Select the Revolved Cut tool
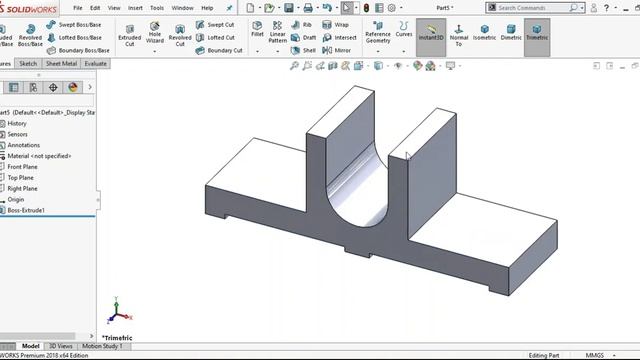Viewport: 640px width, 360px height. [180, 35]
